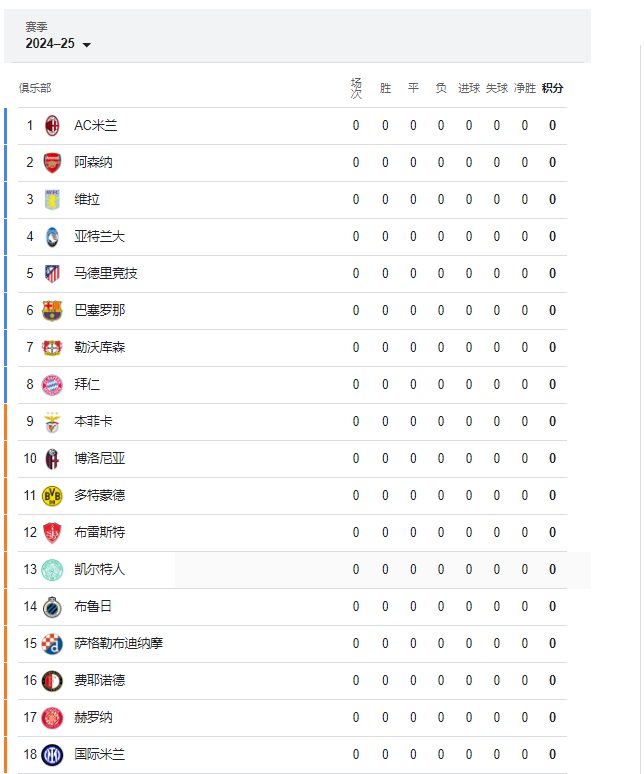Viewport: 644px width, 774px height.
Task: Open the 本菲卡 team link
Action: point(93,421)
